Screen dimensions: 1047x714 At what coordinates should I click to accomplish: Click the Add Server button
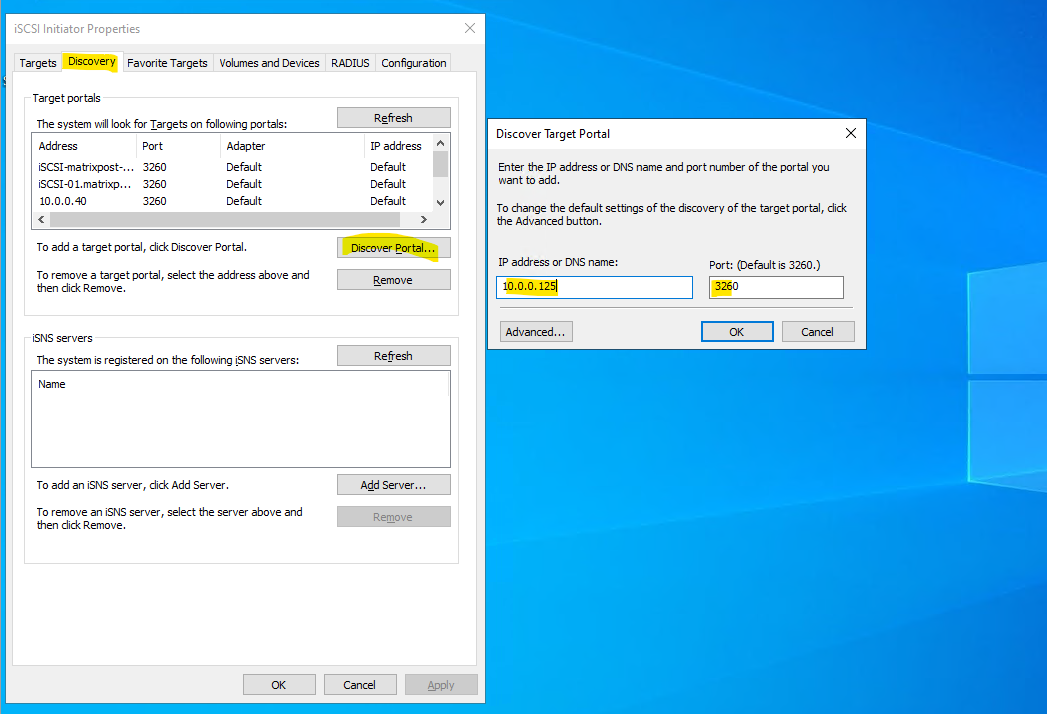(x=393, y=485)
